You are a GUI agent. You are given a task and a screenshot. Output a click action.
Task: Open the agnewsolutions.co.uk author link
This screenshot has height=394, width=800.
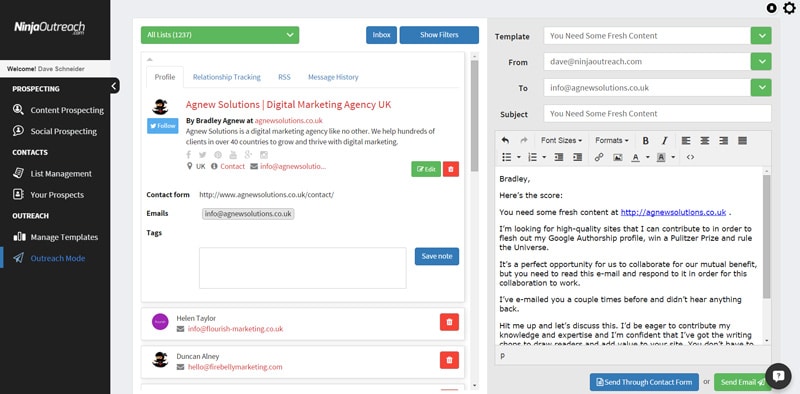[x=289, y=121]
